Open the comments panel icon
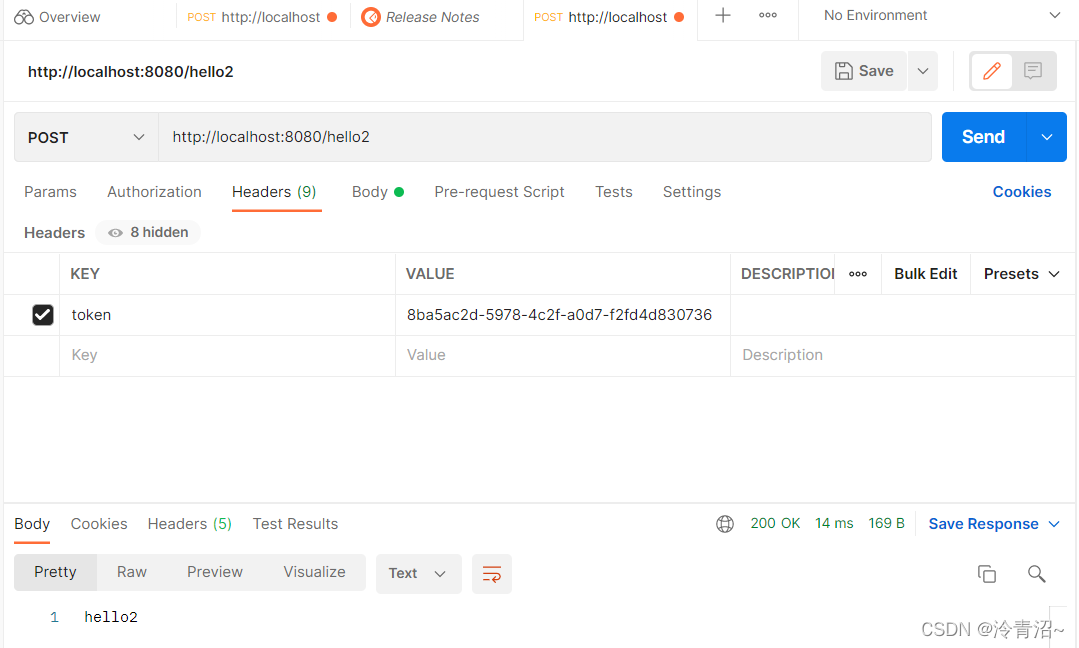The image size is (1079, 648). coord(1033,71)
